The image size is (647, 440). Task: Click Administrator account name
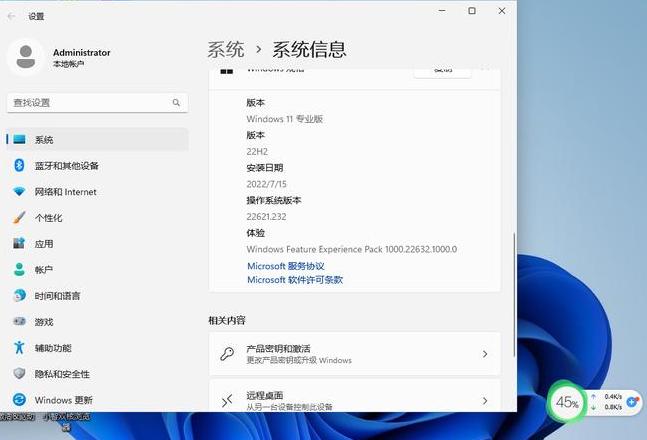point(82,52)
